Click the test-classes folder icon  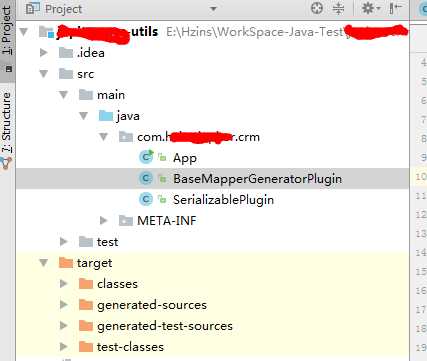coord(86,346)
